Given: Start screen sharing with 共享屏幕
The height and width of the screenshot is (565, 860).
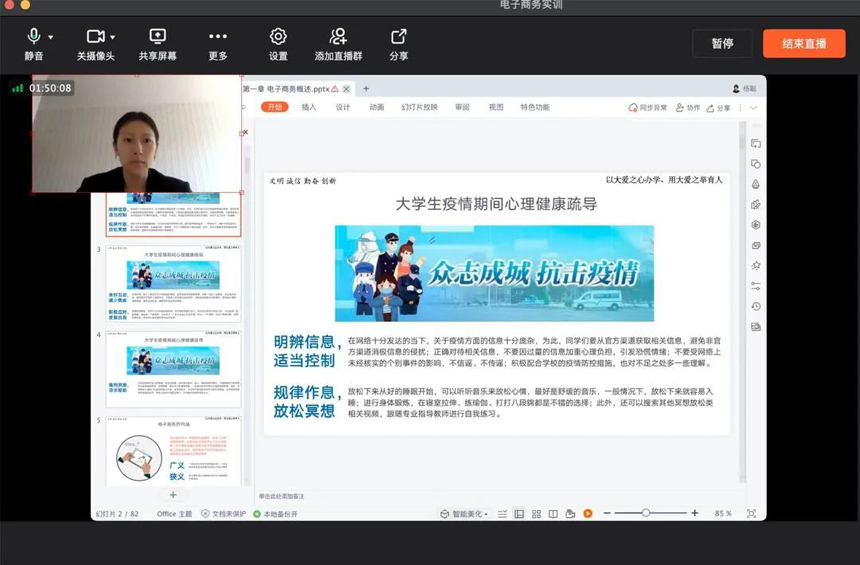Looking at the screenshot, I should [x=157, y=44].
